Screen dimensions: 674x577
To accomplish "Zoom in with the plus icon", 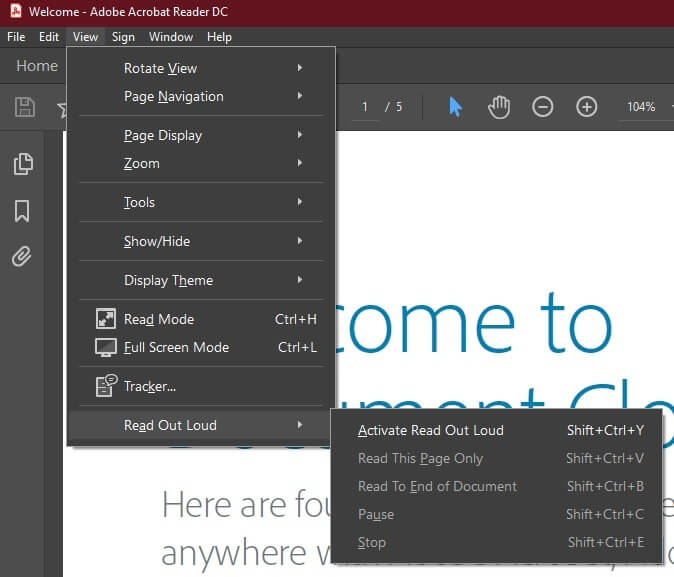I will point(586,107).
